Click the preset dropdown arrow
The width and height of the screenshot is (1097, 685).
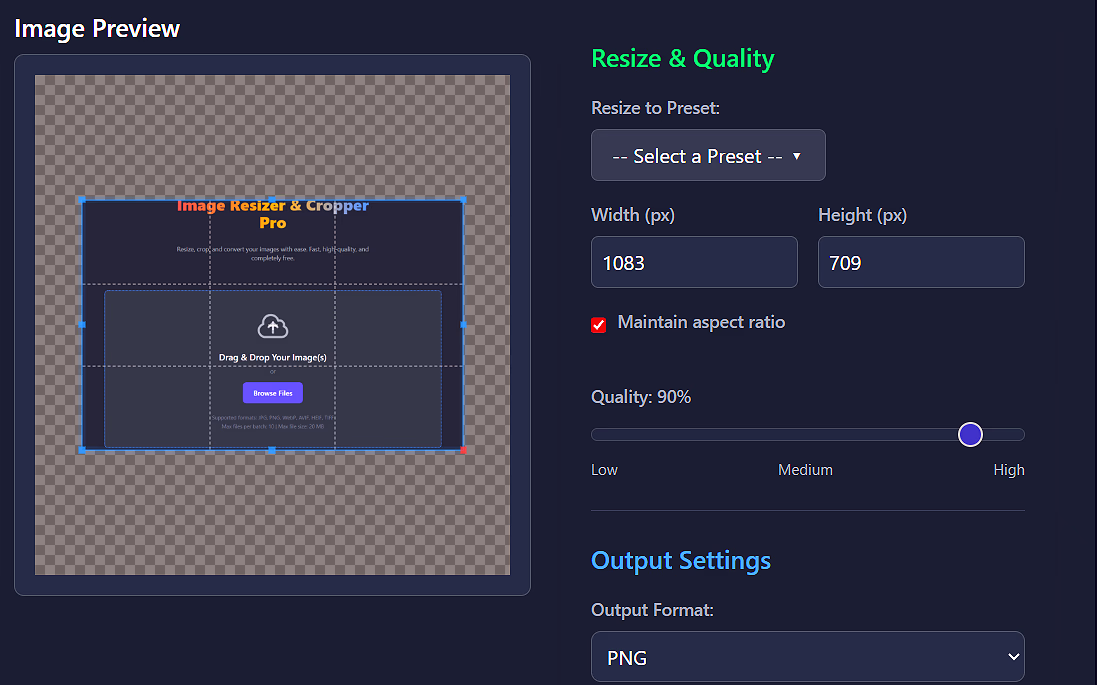point(797,155)
